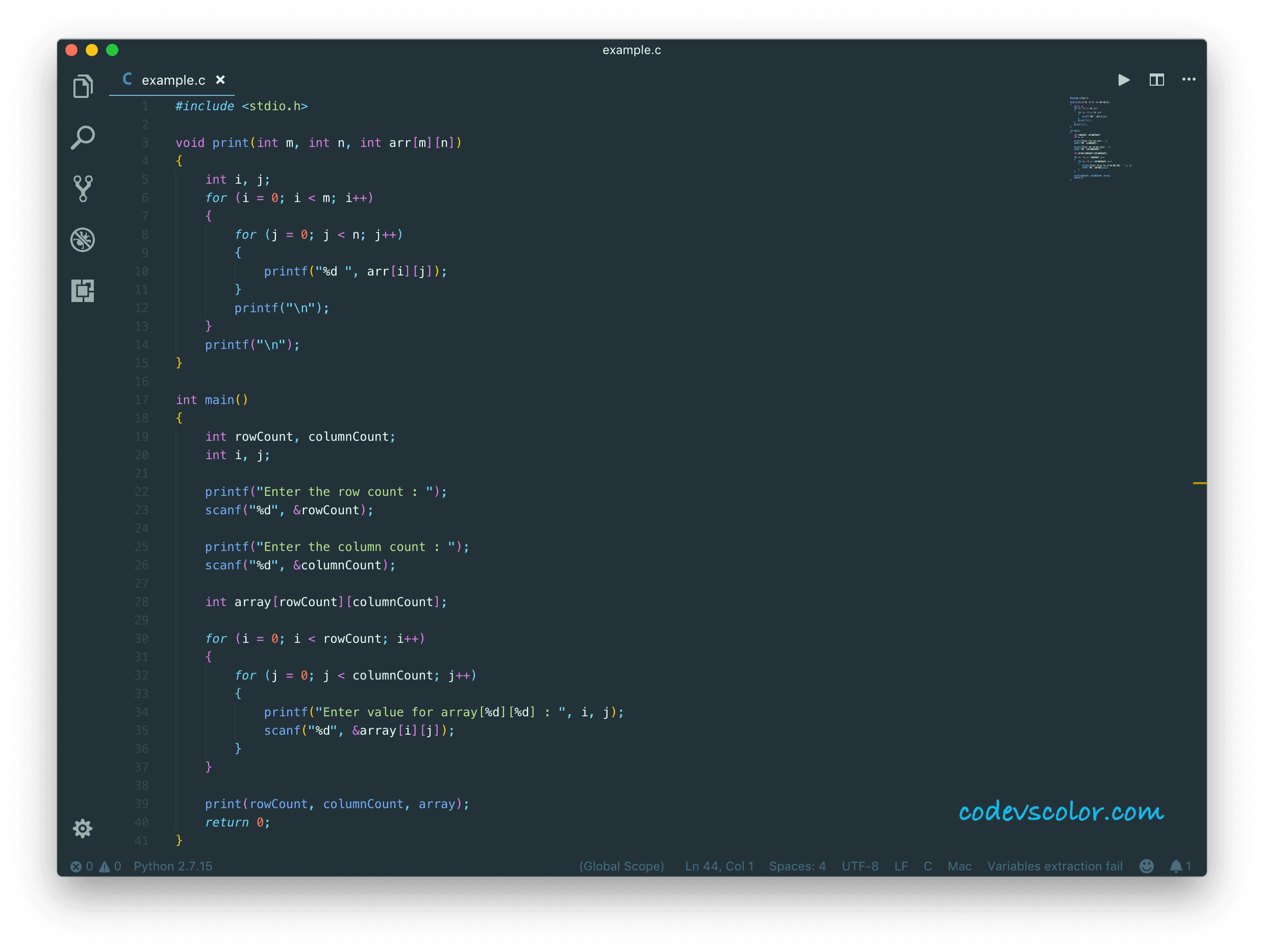
Task: Open the Explorer files icon
Action: [83, 86]
